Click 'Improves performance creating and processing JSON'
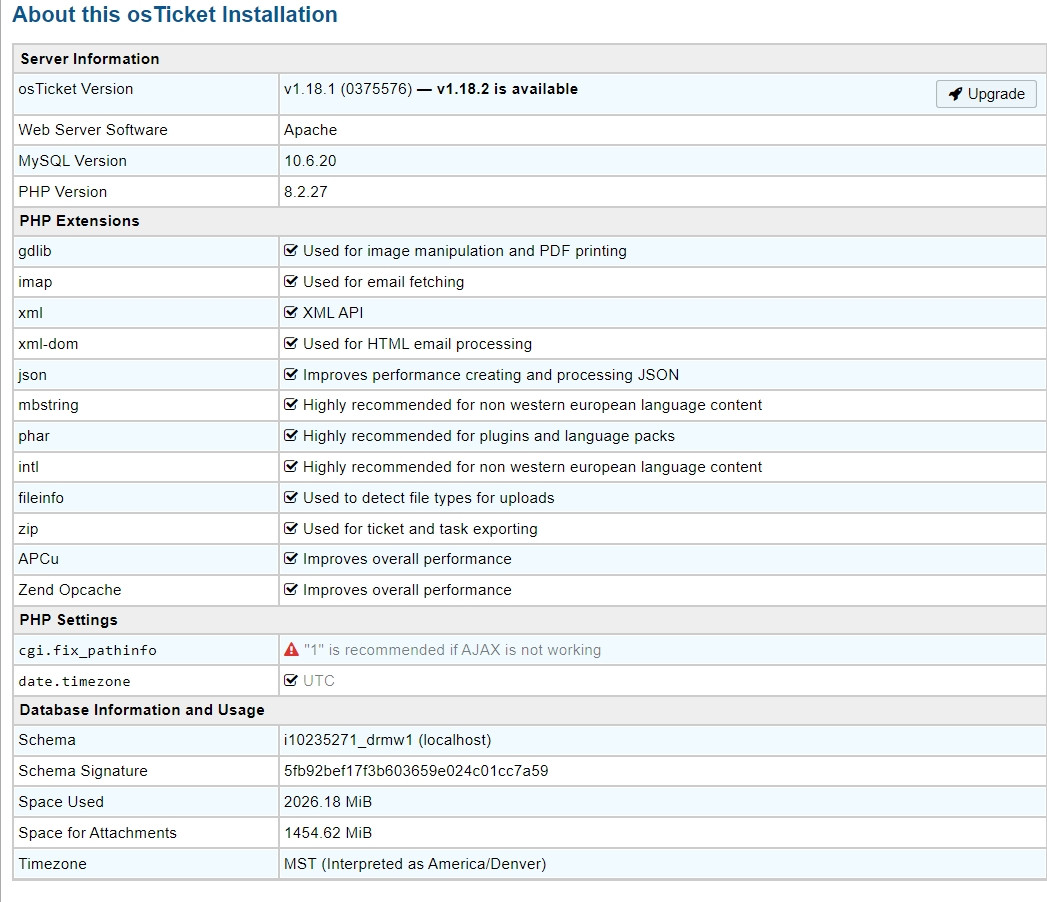 pyautogui.click(x=491, y=375)
